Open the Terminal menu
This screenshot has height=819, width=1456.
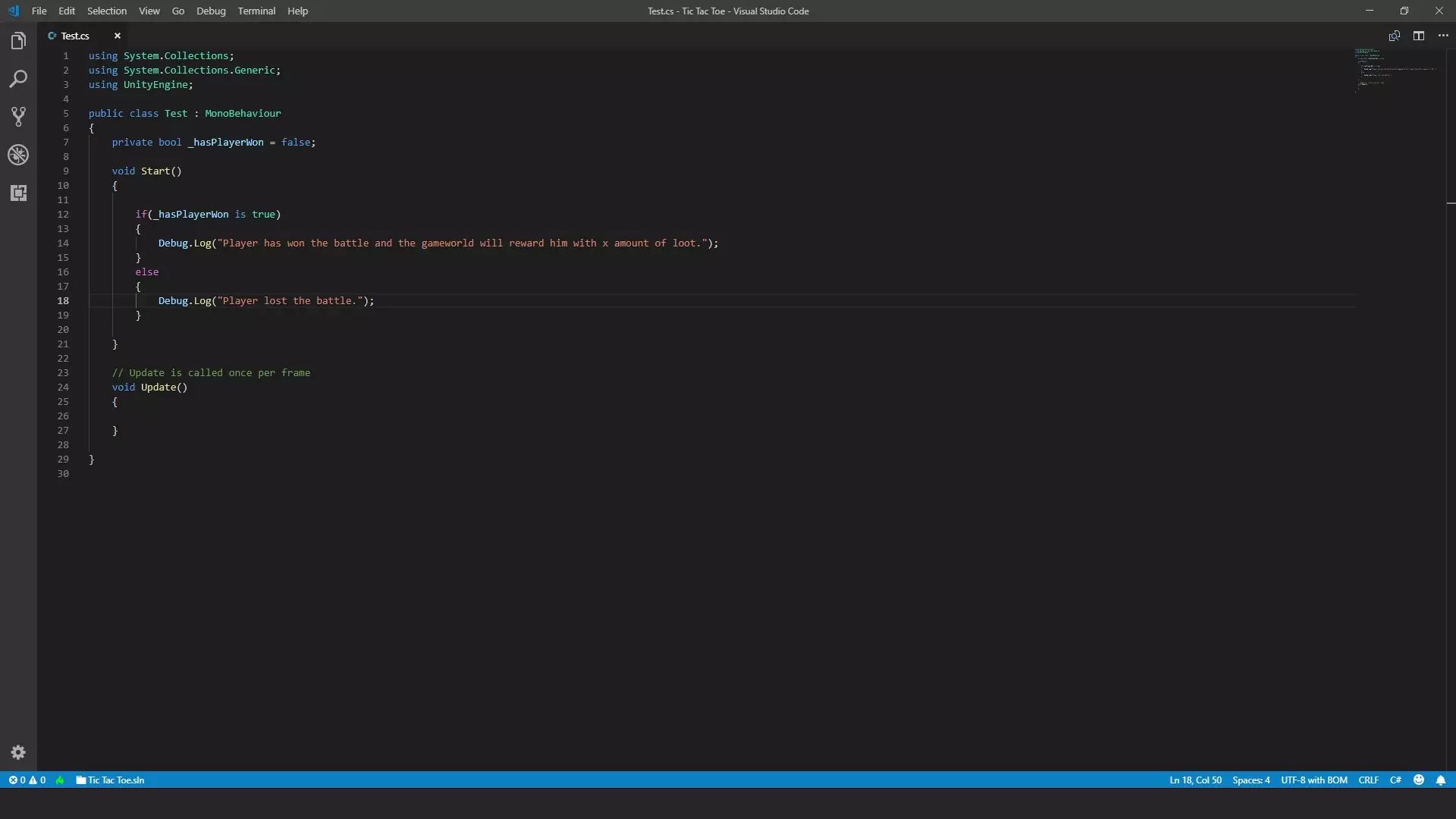tap(256, 11)
